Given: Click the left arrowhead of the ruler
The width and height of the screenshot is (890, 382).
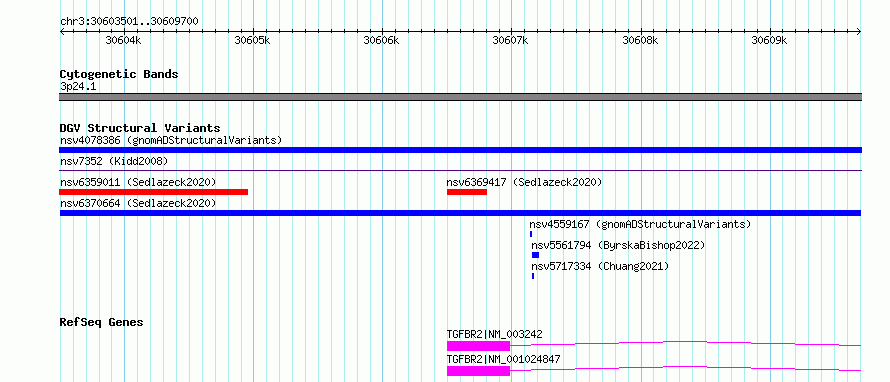Looking at the screenshot, I should pyautogui.click(x=62, y=31).
